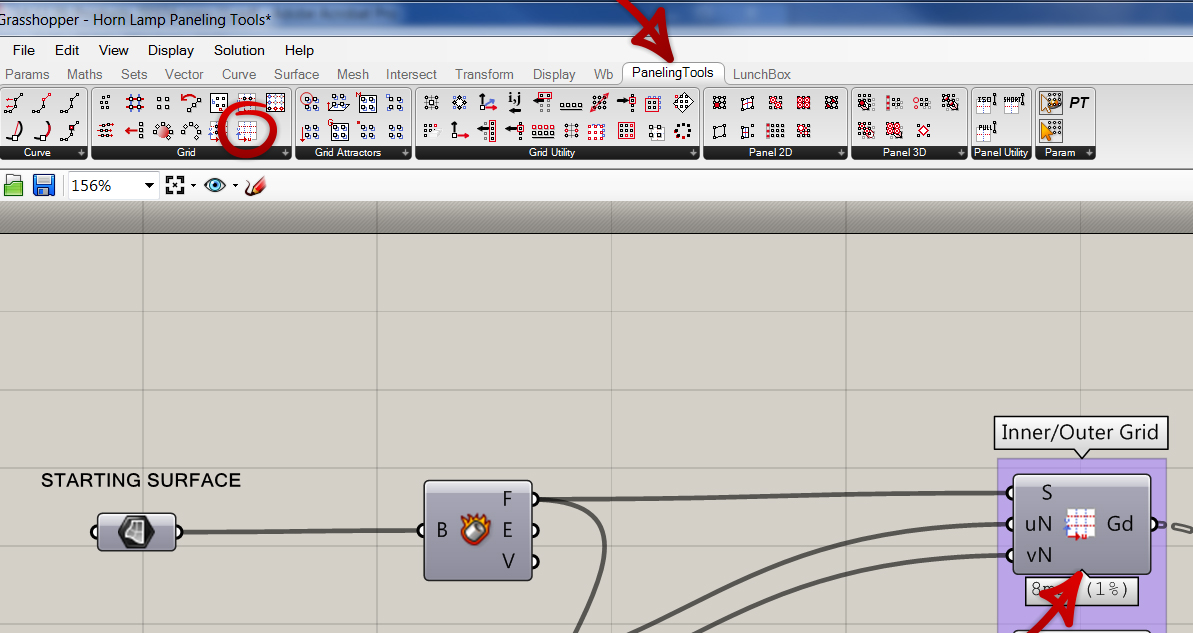Click the PULL panel utility icon
The height and width of the screenshot is (633, 1193).
click(x=986, y=131)
